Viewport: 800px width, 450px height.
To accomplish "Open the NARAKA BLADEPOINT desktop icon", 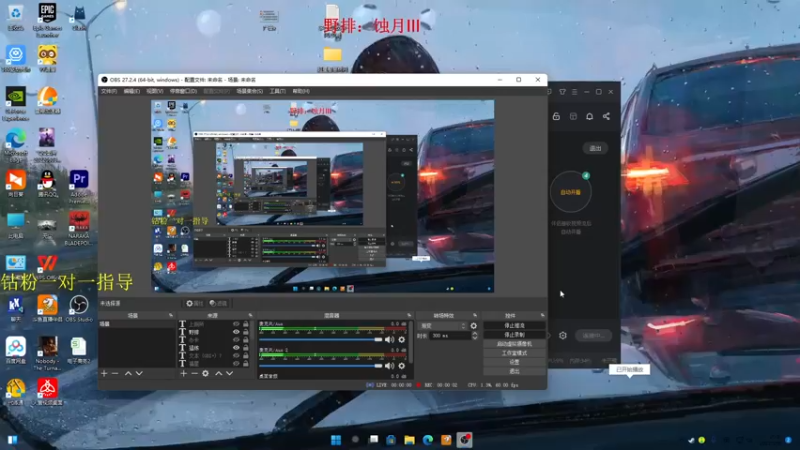I will click(79, 228).
